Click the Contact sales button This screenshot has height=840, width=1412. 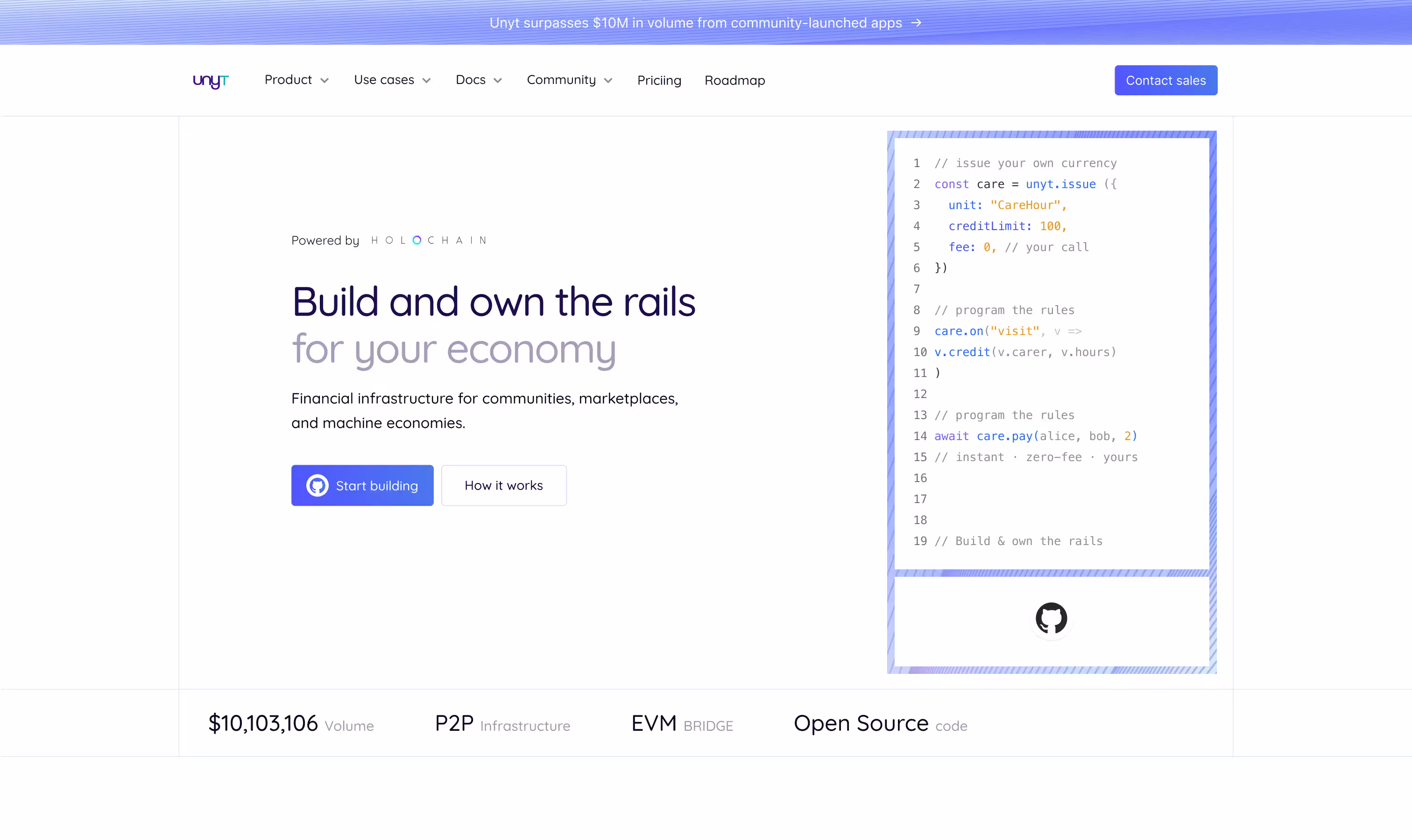pos(1165,80)
